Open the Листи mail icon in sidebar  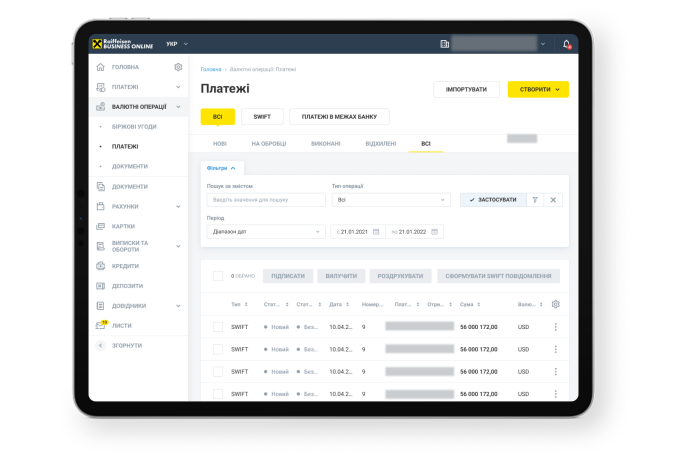(100, 325)
